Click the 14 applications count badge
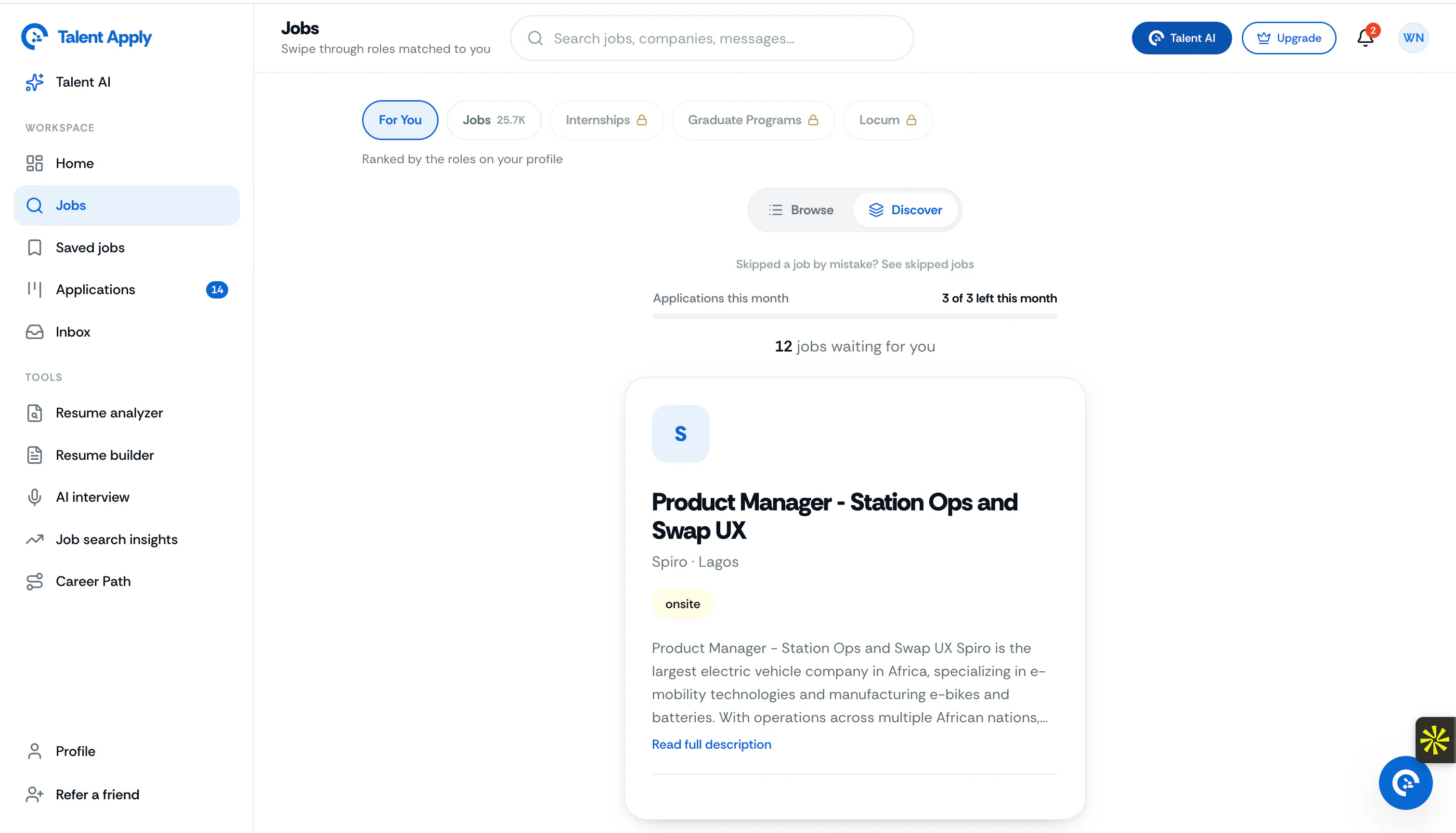The image size is (1456, 833). (x=217, y=289)
